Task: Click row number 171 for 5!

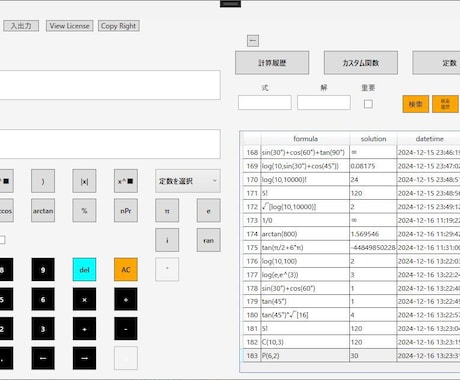Action: point(252,193)
